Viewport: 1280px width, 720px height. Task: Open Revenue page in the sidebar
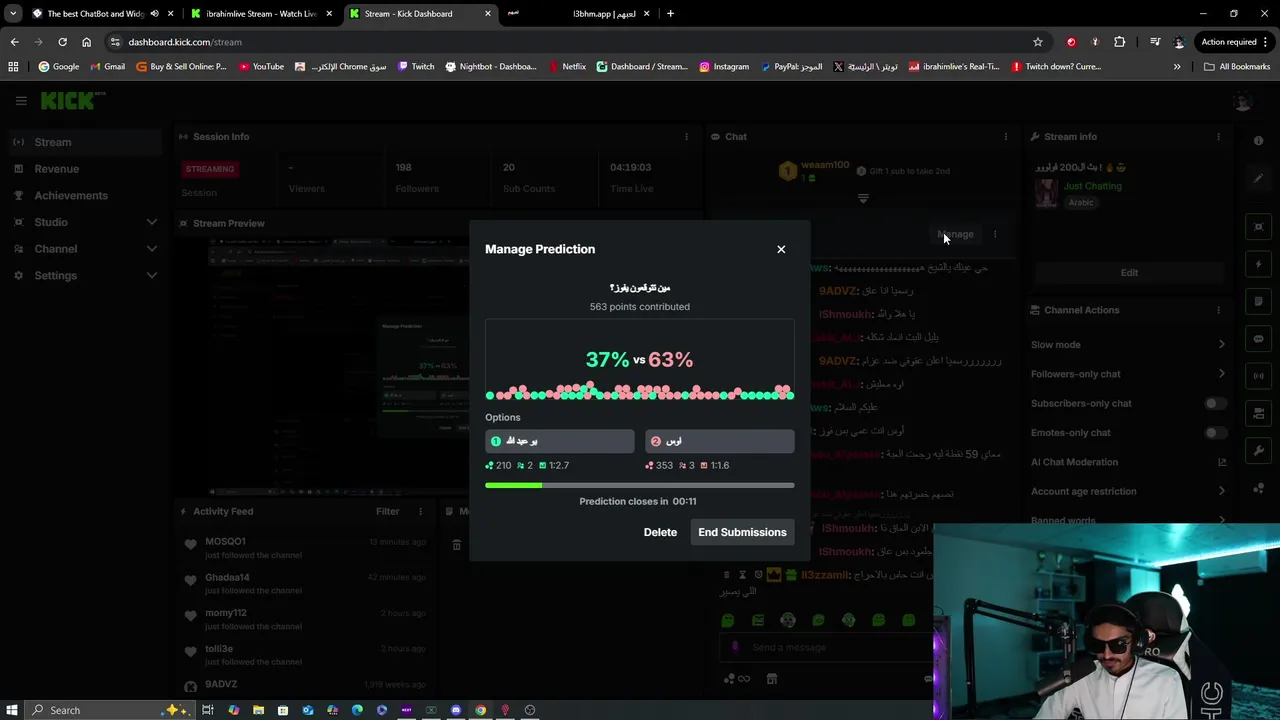click(x=85, y=169)
